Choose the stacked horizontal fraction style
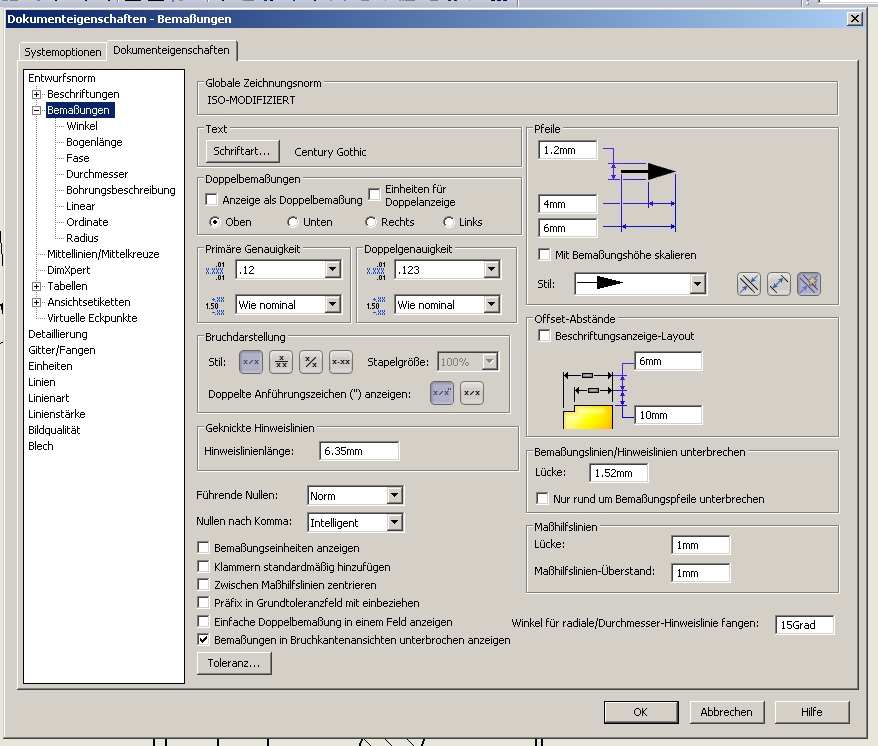The width and height of the screenshot is (878, 746). point(281,362)
